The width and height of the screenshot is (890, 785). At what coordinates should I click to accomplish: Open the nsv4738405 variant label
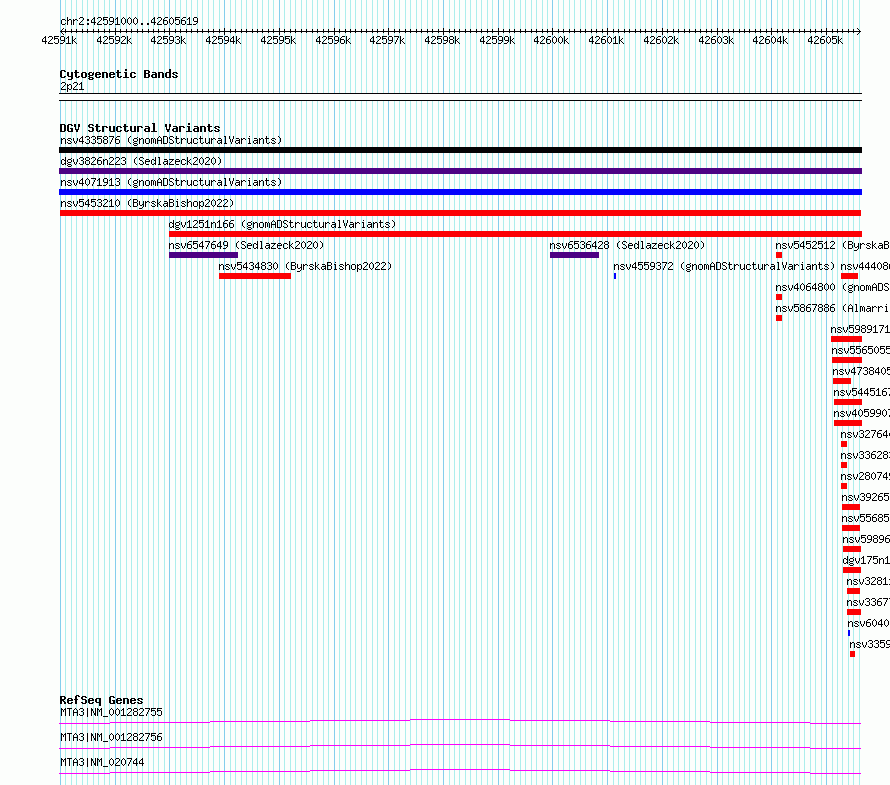861,371
